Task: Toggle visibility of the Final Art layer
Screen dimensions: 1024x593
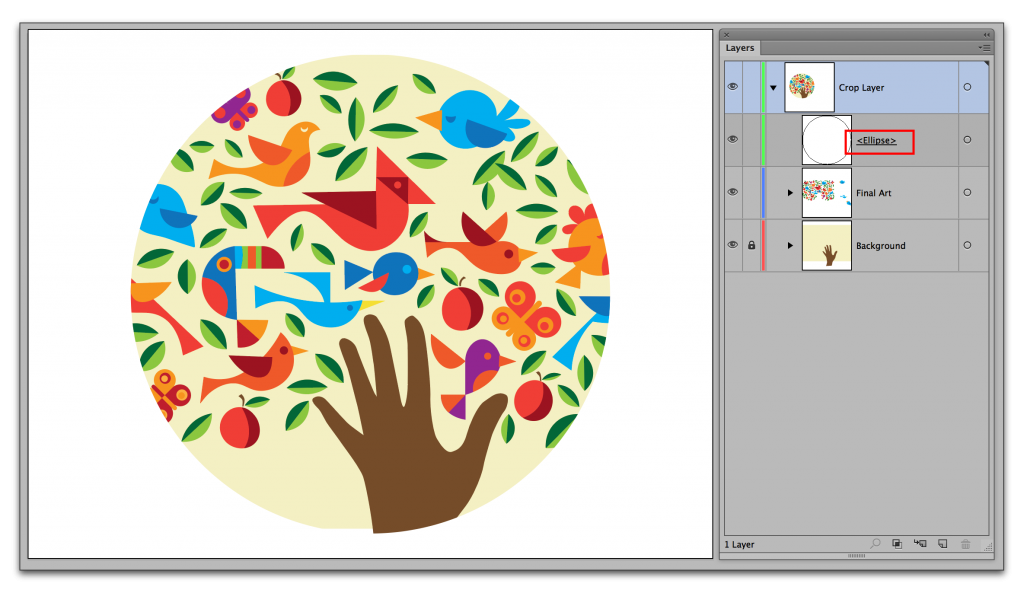Action: coord(733,192)
